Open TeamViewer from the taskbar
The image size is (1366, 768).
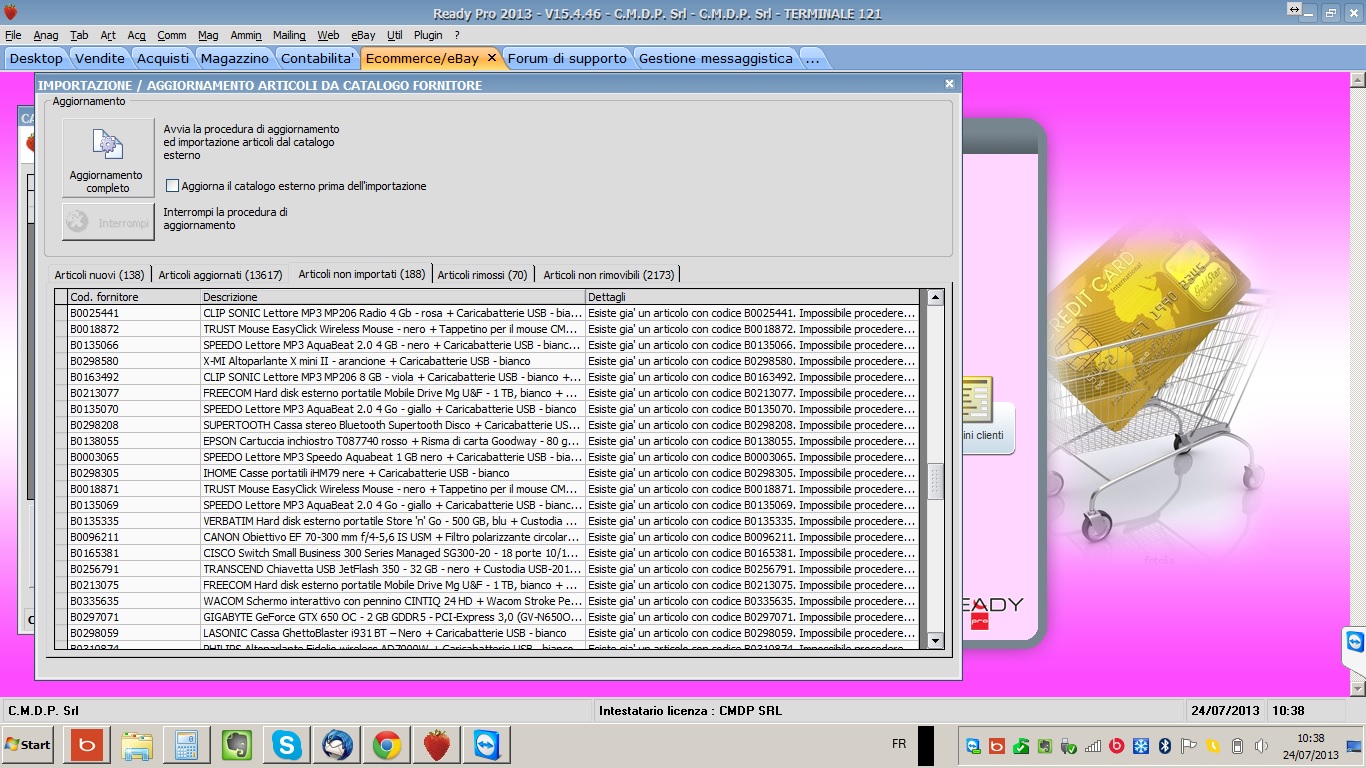coord(487,745)
